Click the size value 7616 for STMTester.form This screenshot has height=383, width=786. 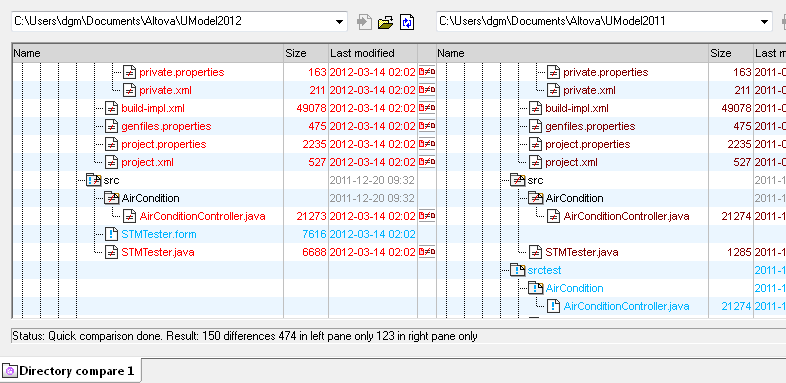point(314,235)
